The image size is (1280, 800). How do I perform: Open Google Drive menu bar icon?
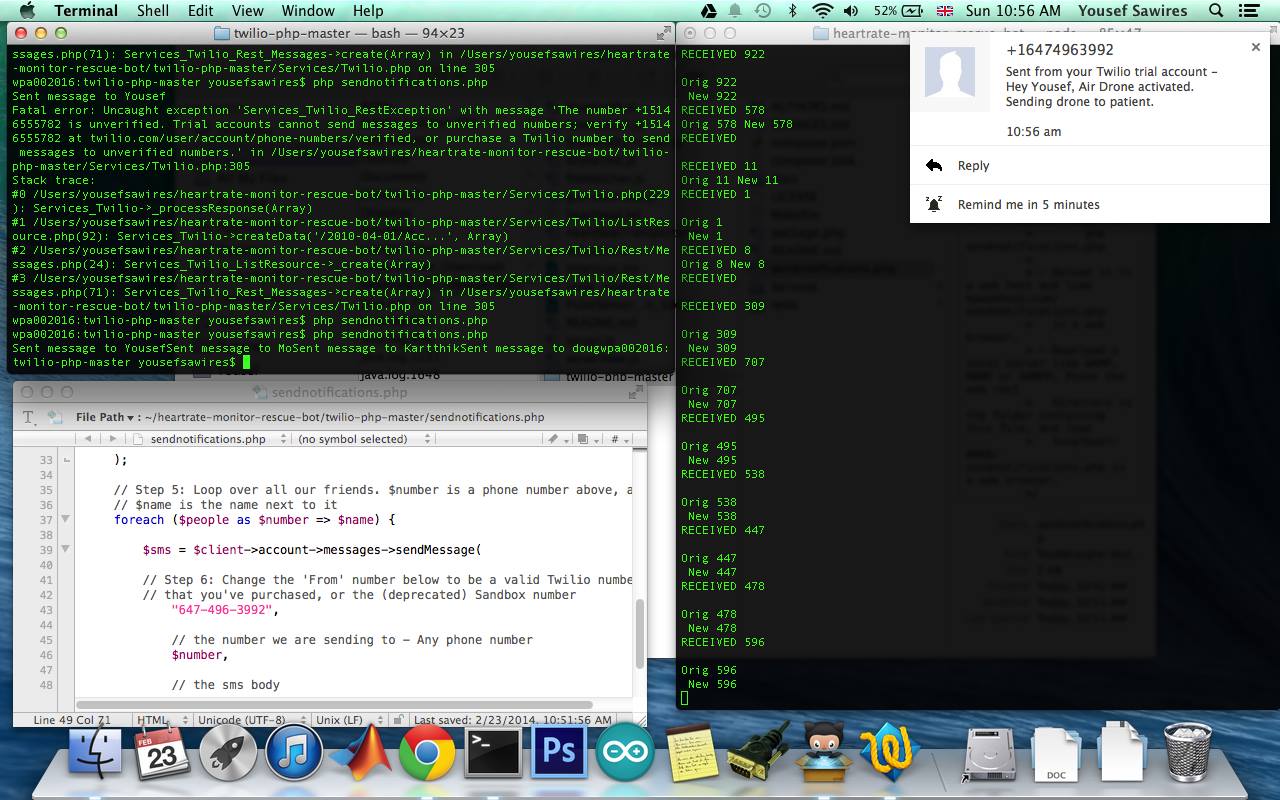pos(708,11)
